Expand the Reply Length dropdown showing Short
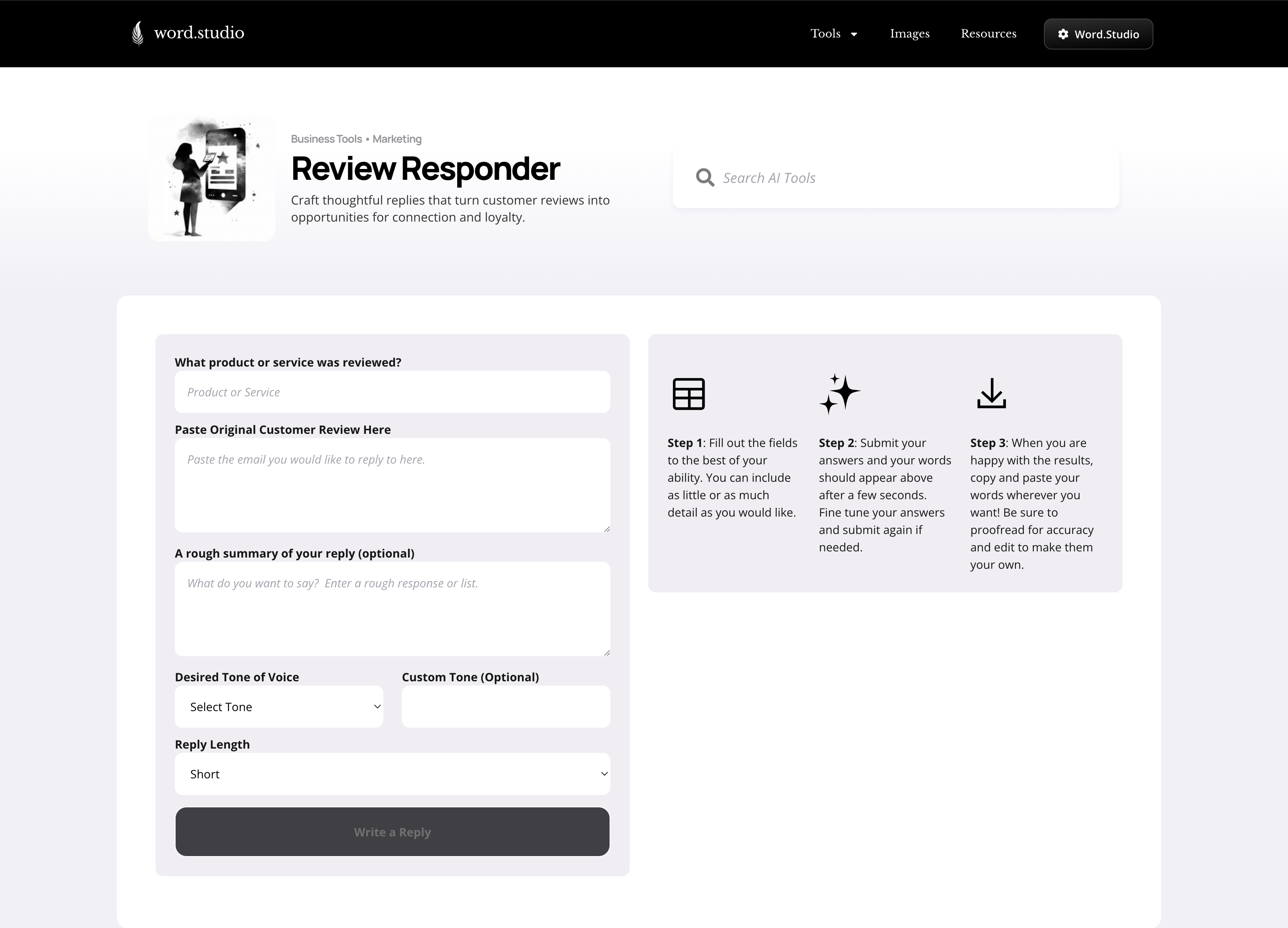The width and height of the screenshot is (1288, 928). click(x=392, y=774)
